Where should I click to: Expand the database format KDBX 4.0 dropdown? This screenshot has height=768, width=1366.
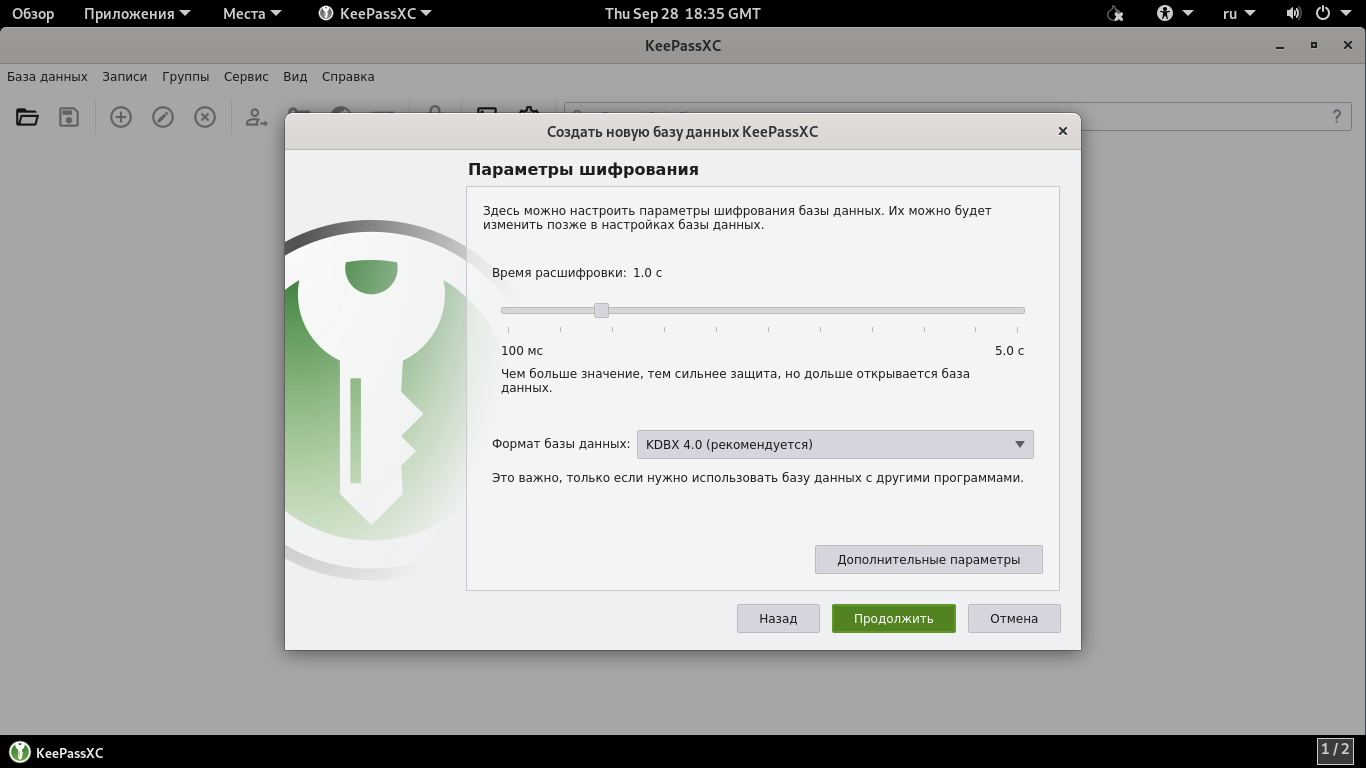click(834, 444)
